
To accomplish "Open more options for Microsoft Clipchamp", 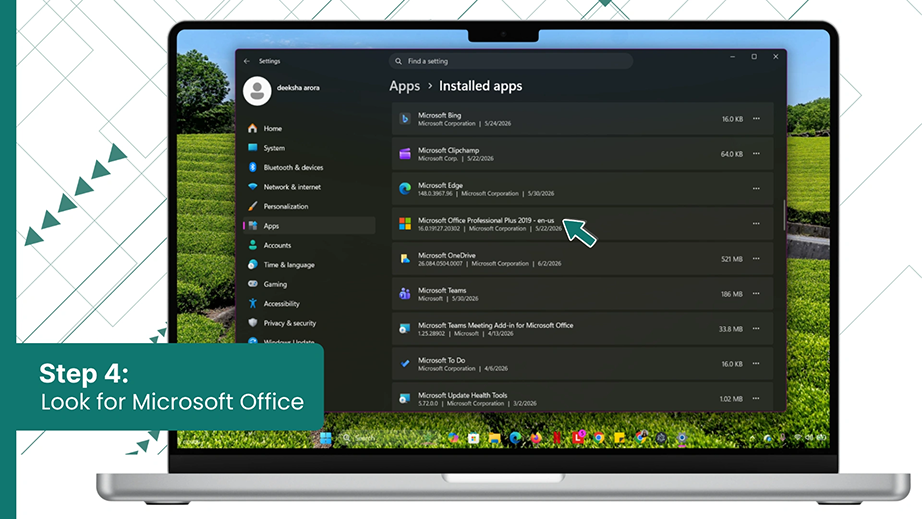I will coord(756,153).
